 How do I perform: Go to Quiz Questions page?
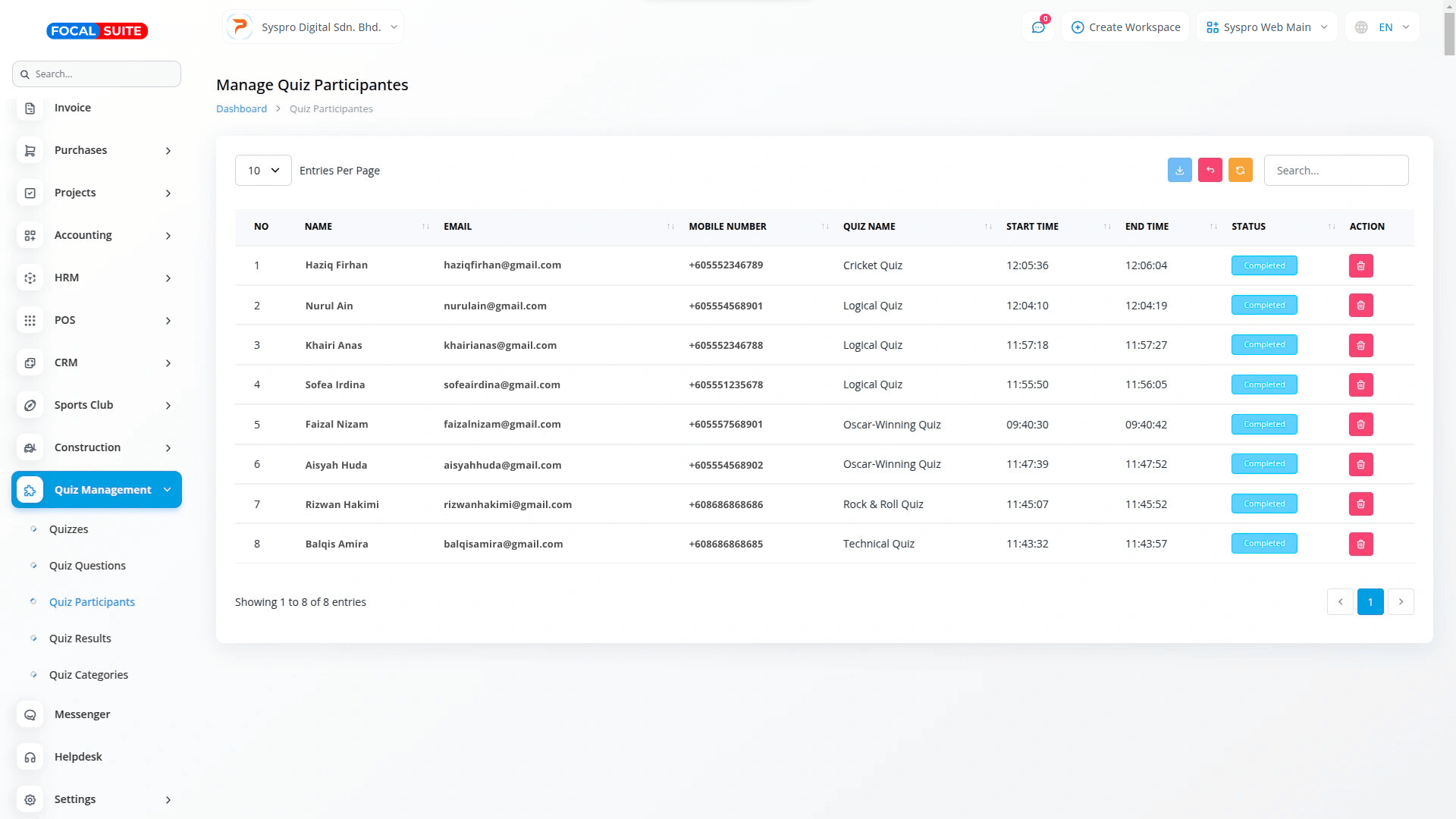tap(87, 566)
